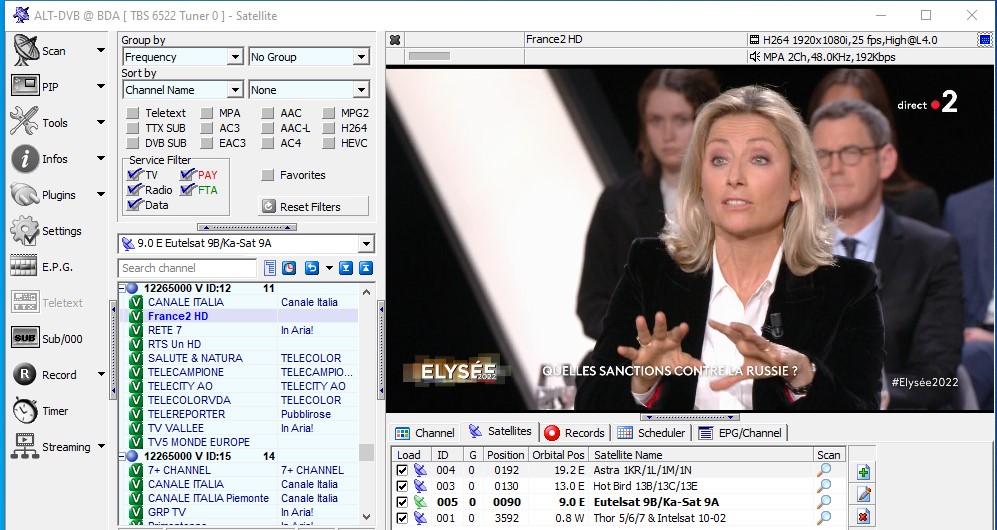This screenshot has width=997, height=530.
Task: Switch to the Channel tab
Action: pyautogui.click(x=424, y=433)
